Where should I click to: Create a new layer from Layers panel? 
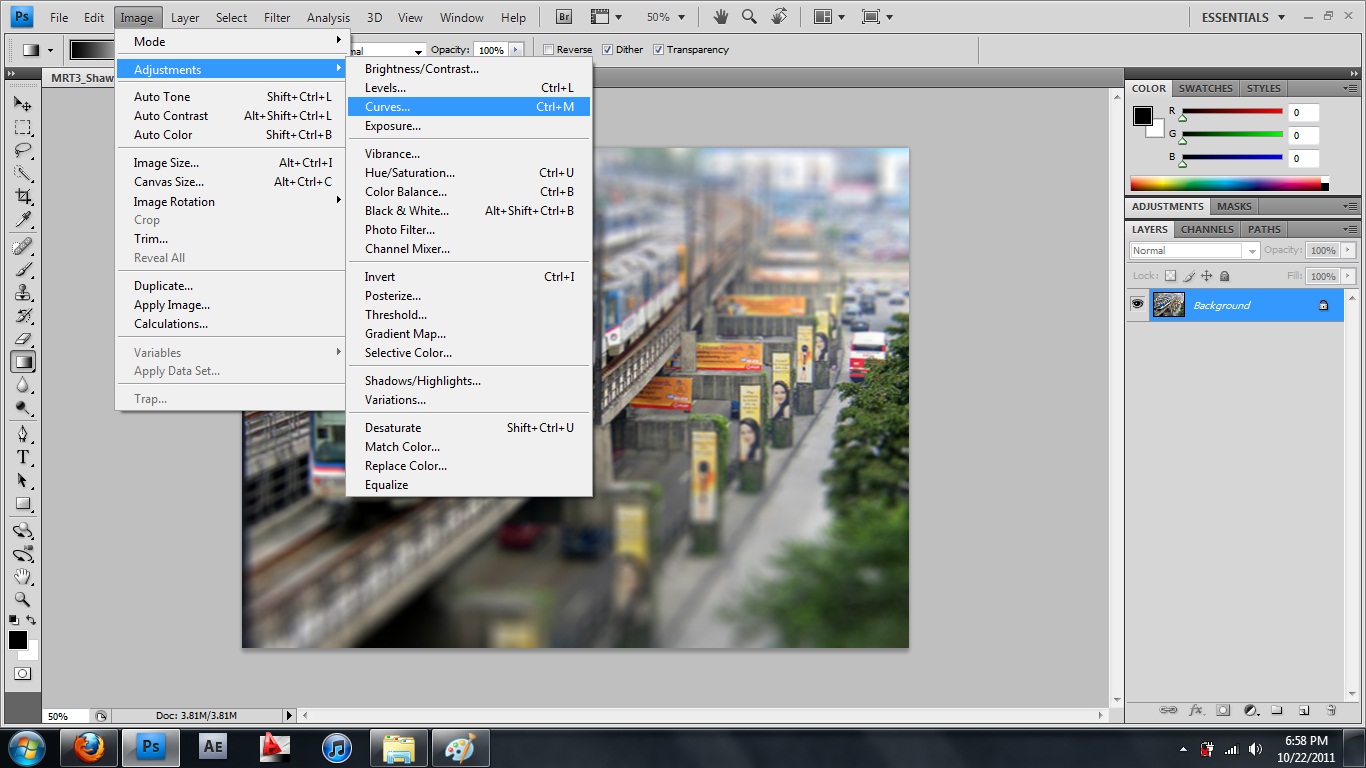(x=1304, y=710)
